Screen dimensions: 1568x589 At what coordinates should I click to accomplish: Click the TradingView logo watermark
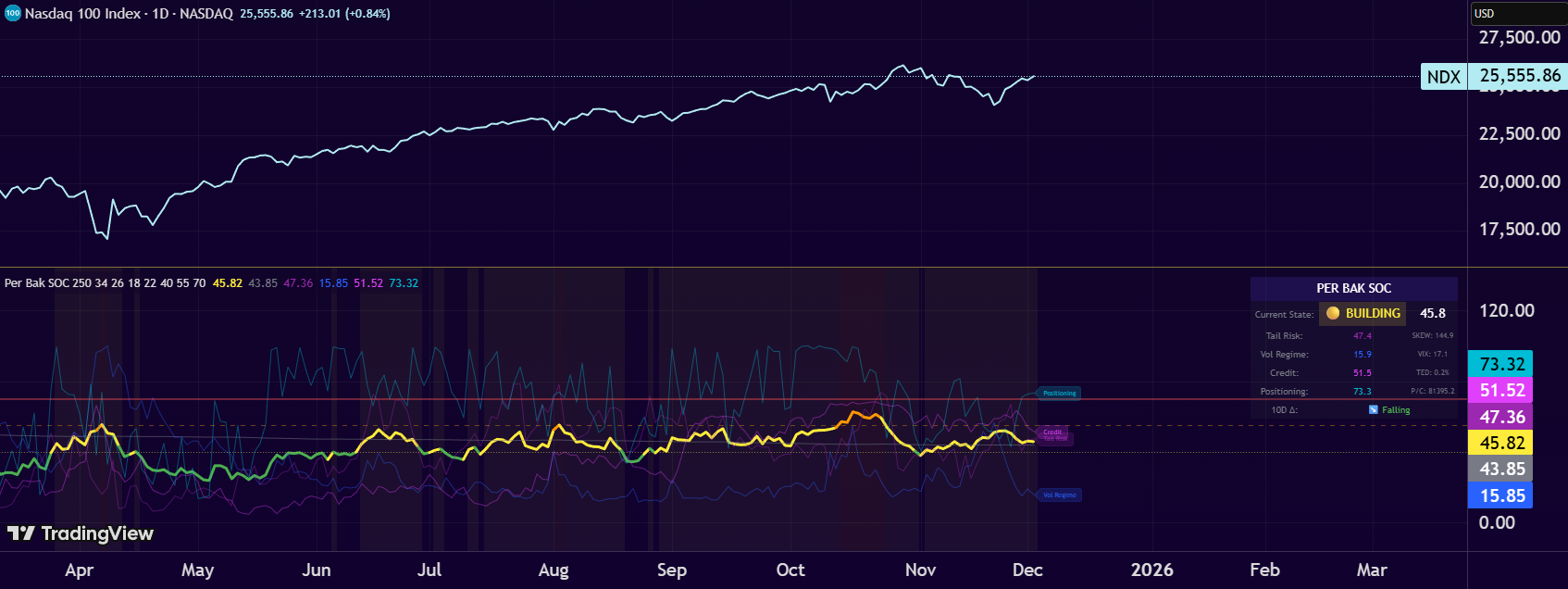pyautogui.click(x=81, y=533)
